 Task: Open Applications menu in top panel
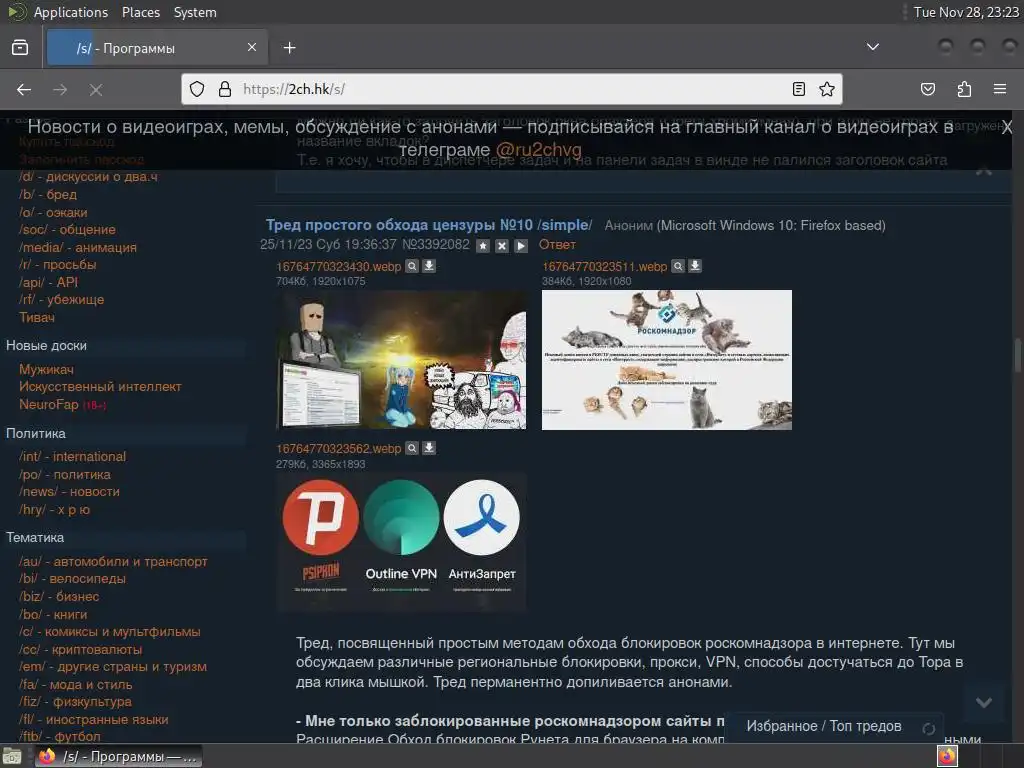click(x=71, y=12)
